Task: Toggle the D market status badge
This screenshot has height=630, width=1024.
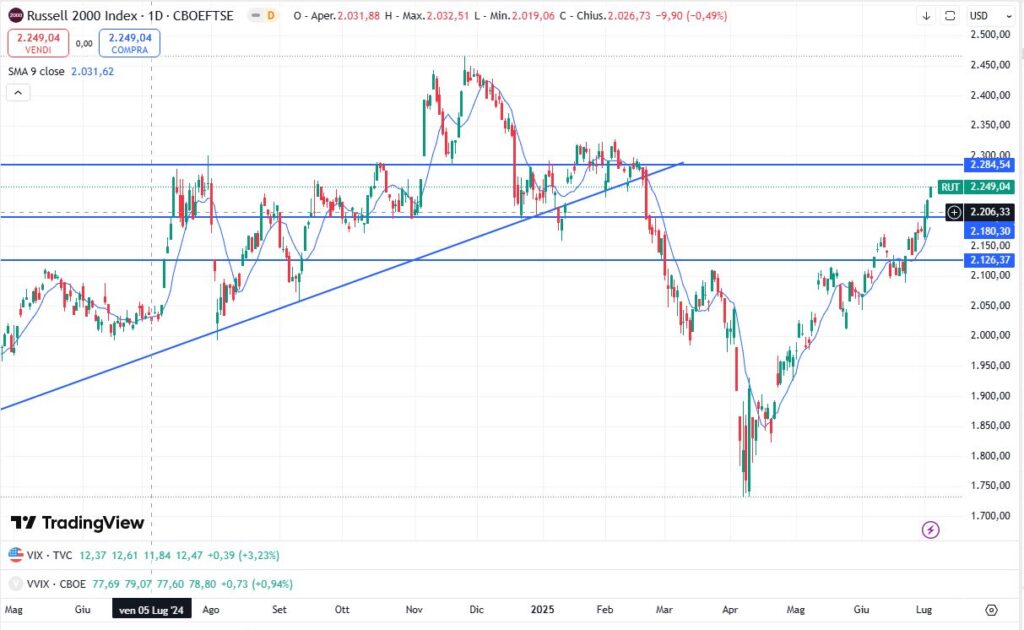Action: click(270, 16)
